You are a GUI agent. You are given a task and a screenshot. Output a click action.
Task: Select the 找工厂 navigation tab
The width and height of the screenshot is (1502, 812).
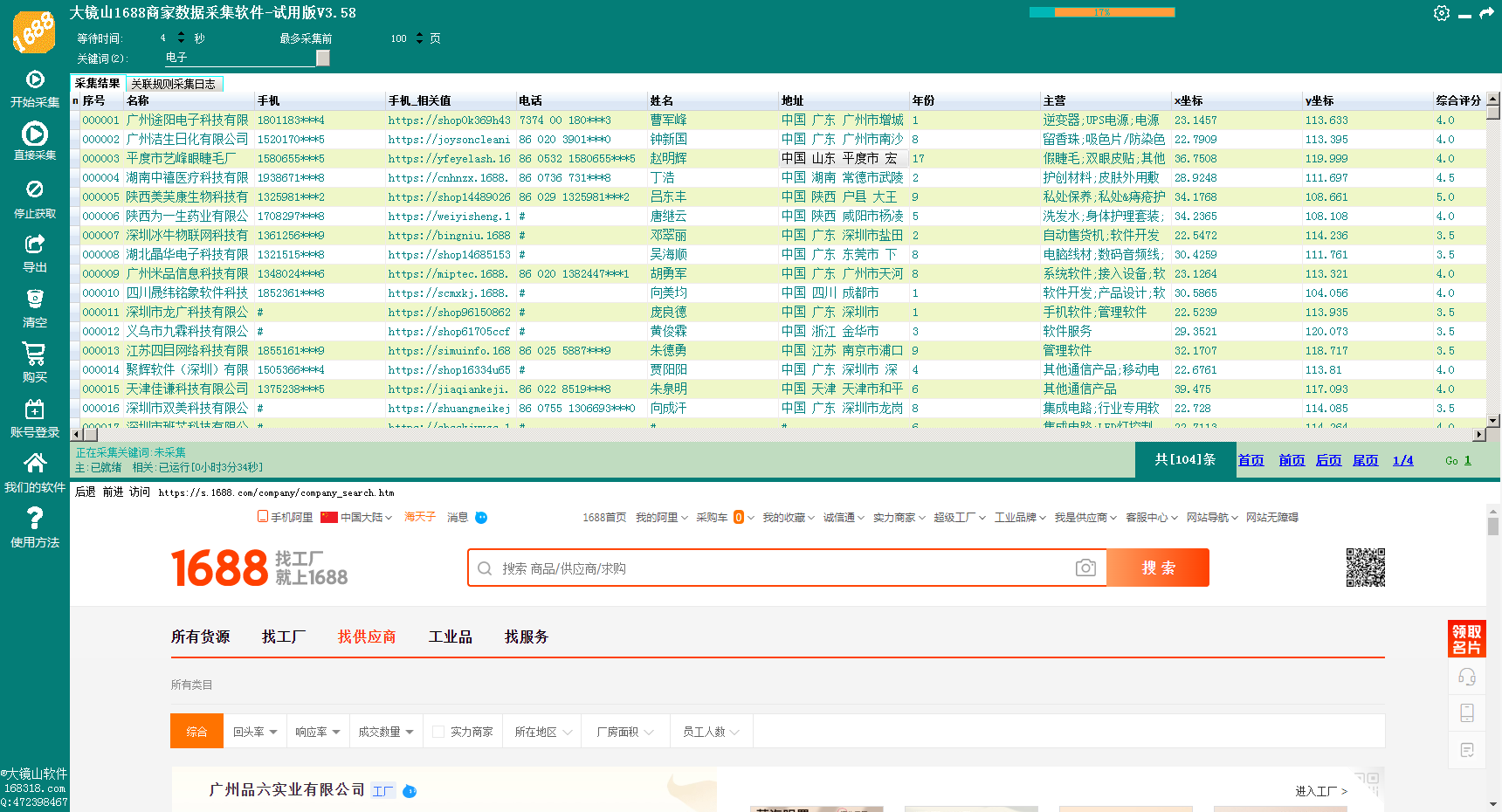(284, 637)
